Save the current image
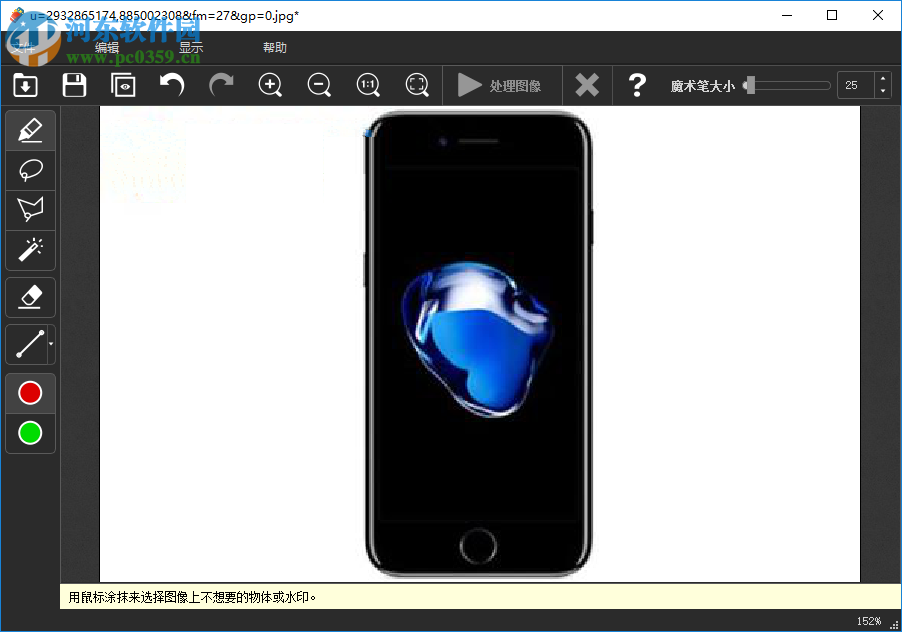Screen dimensions: 902x632 (x=74, y=85)
